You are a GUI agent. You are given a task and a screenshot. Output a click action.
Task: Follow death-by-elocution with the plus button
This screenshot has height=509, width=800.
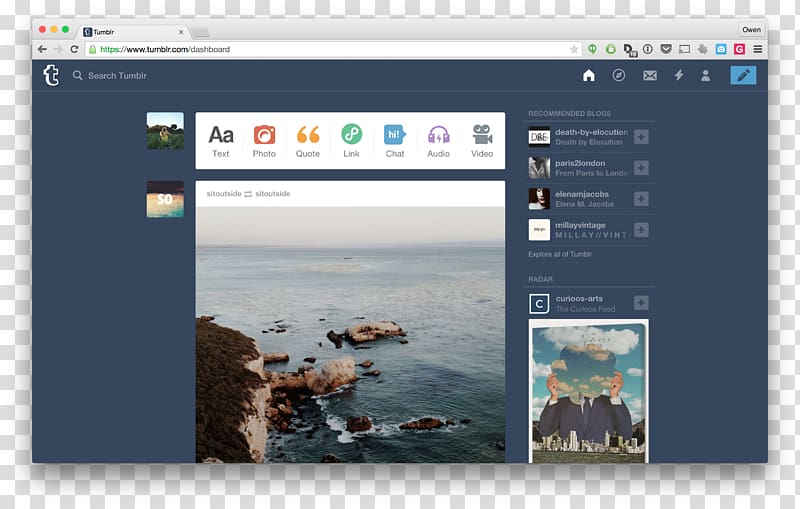coord(641,137)
